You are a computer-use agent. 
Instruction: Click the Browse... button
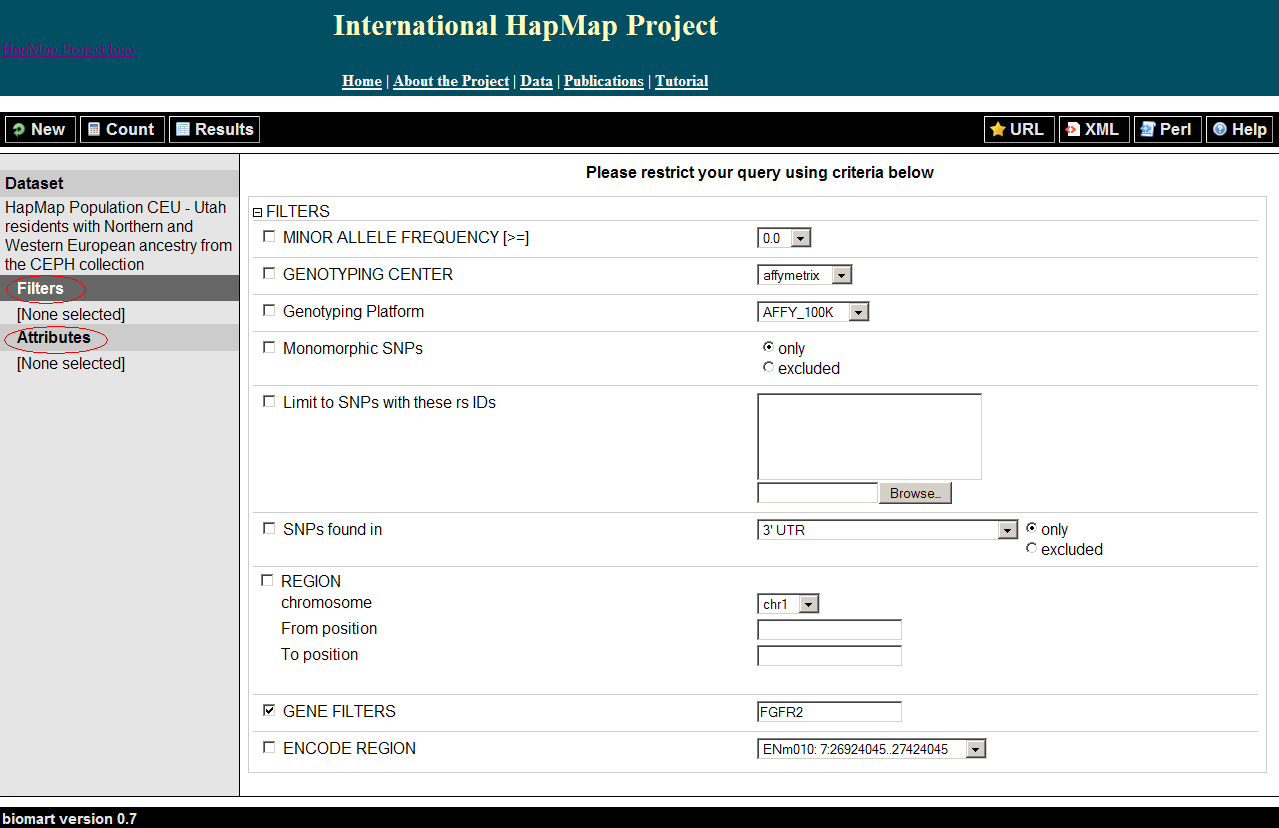click(915, 493)
